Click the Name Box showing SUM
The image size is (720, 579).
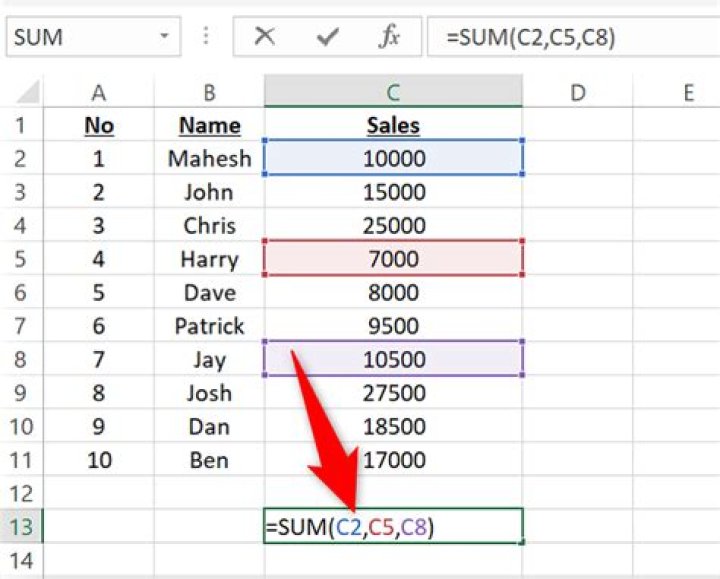point(80,37)
